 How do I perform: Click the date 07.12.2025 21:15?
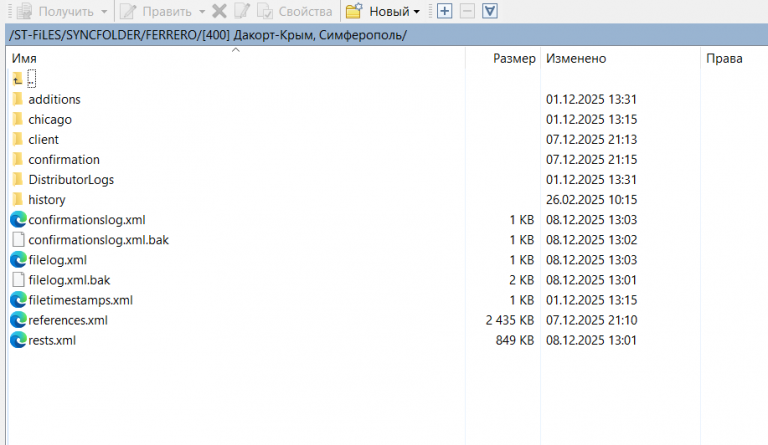point(591,160)
